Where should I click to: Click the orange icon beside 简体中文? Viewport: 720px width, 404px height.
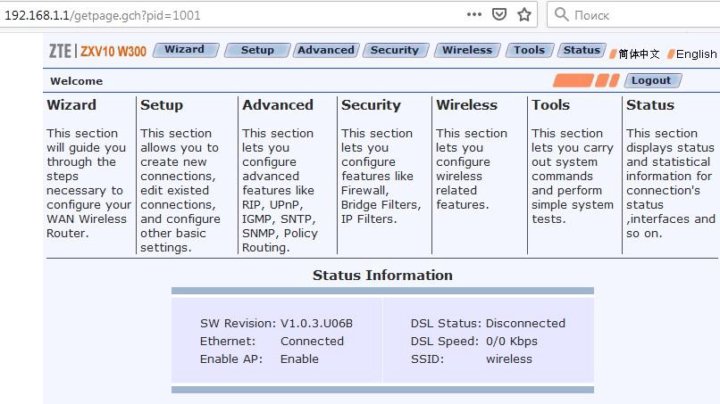point(613,54)
